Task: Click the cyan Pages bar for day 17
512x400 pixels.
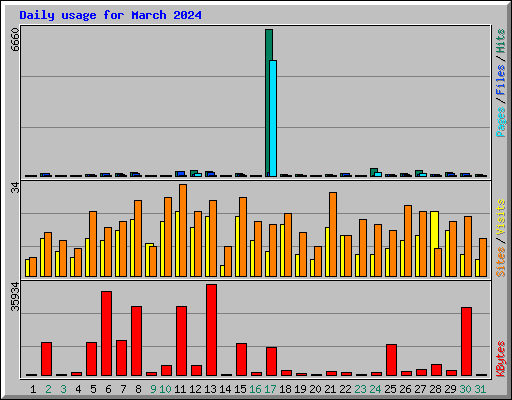Action: click(x=273, y=118)
